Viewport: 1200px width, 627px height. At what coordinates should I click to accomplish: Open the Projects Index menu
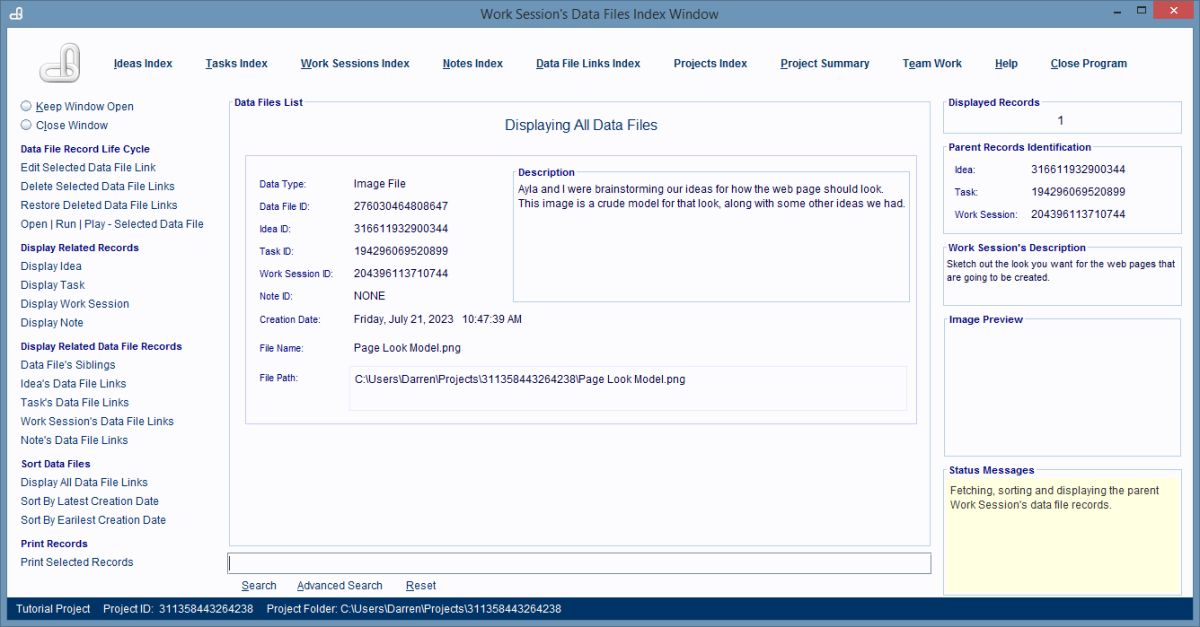coord(710,63)
